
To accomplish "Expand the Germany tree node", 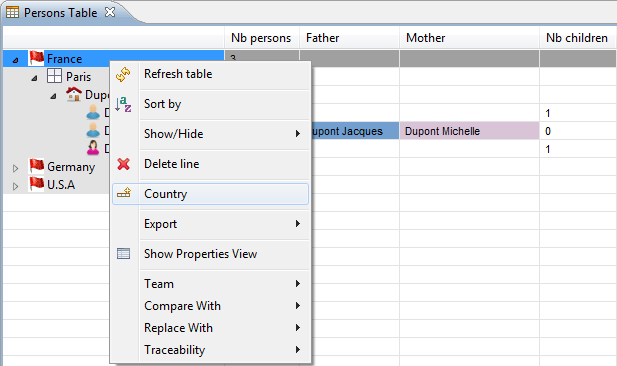I will 15,168.
